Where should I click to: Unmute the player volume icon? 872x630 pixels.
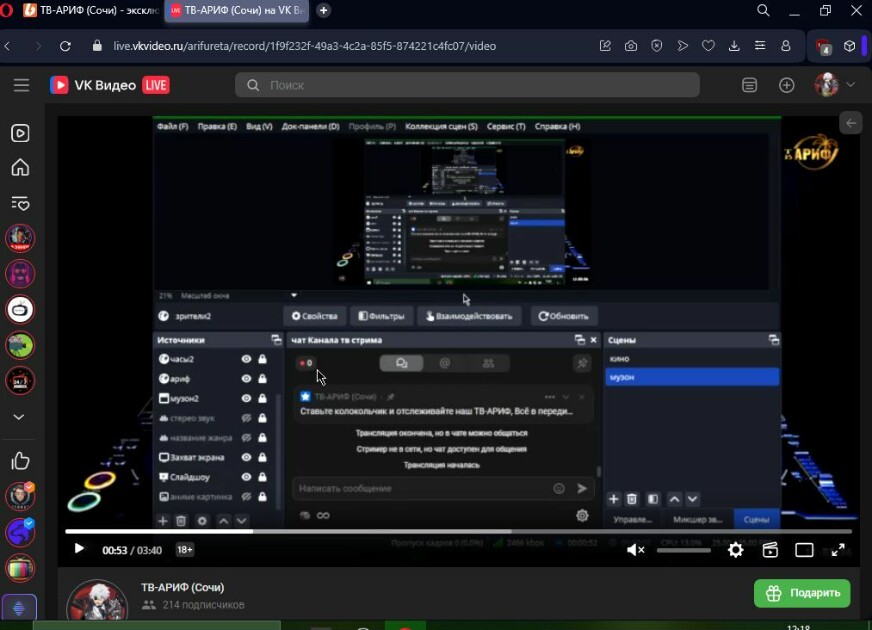[x=635, y=550]
